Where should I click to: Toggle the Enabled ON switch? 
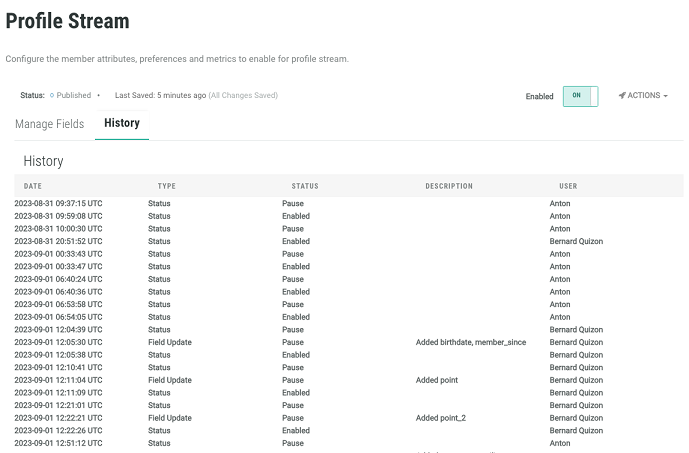(580, 96)
